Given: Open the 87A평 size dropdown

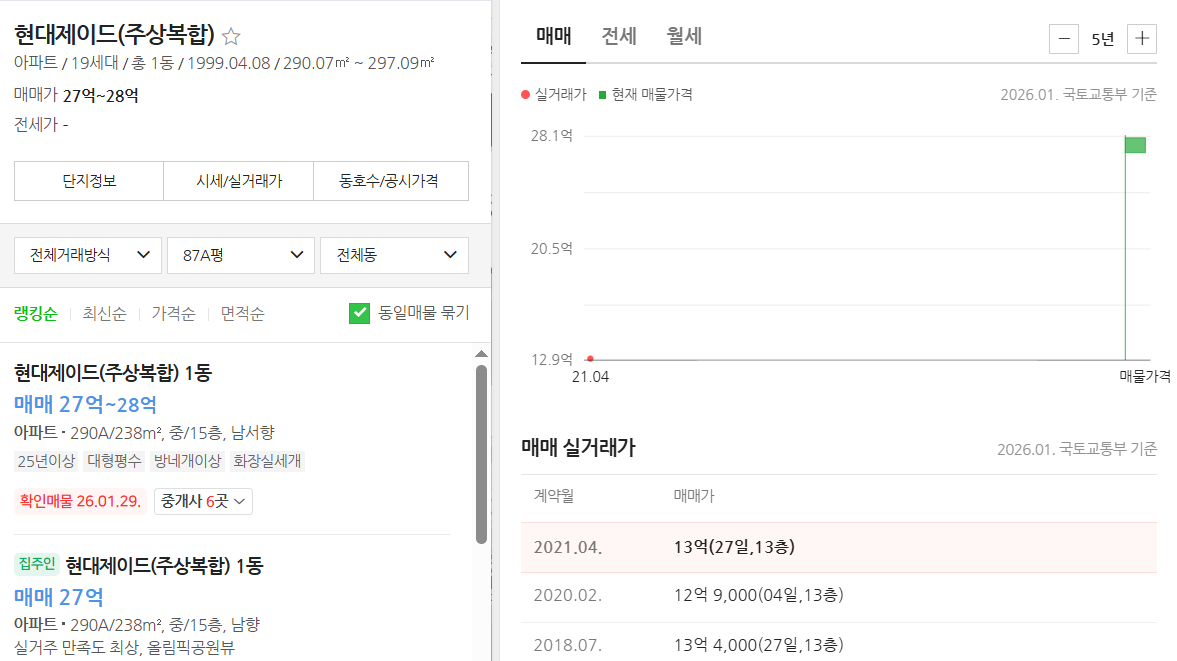Looking at the screenshot, I should (241, 255).
